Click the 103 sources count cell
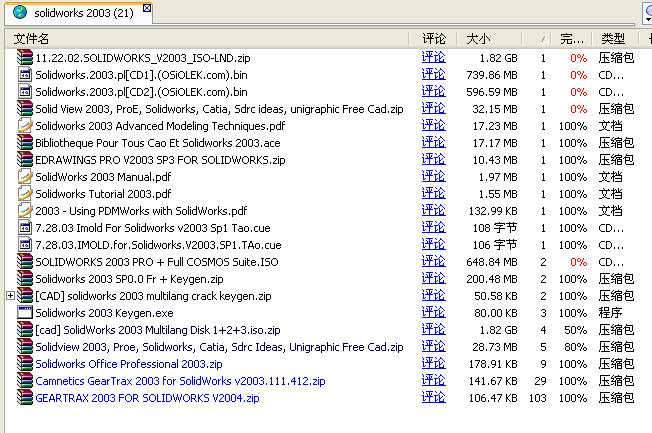Screen dimensions: 652x433 click(538, 398)
